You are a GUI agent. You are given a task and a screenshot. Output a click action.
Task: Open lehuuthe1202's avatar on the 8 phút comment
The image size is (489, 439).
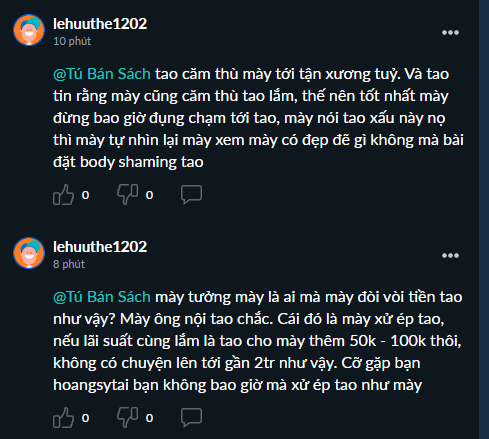point(29,253)
